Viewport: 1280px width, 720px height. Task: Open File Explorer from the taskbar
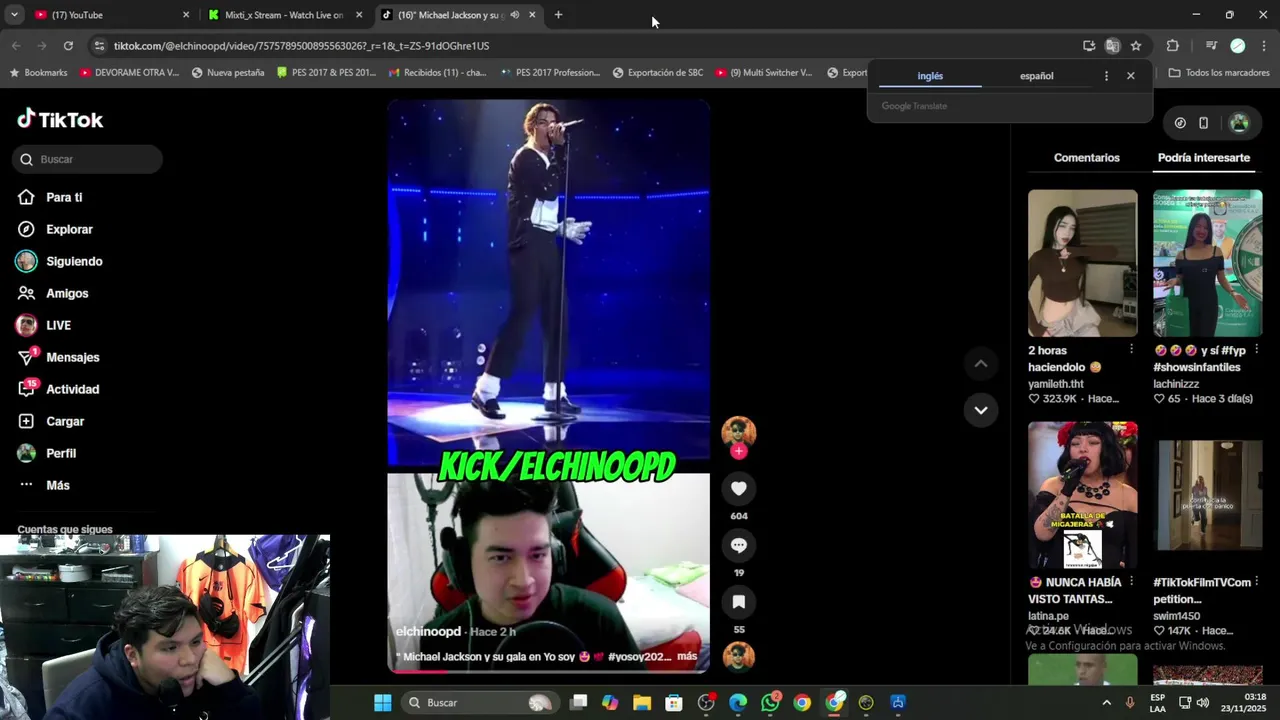[641, 703]
